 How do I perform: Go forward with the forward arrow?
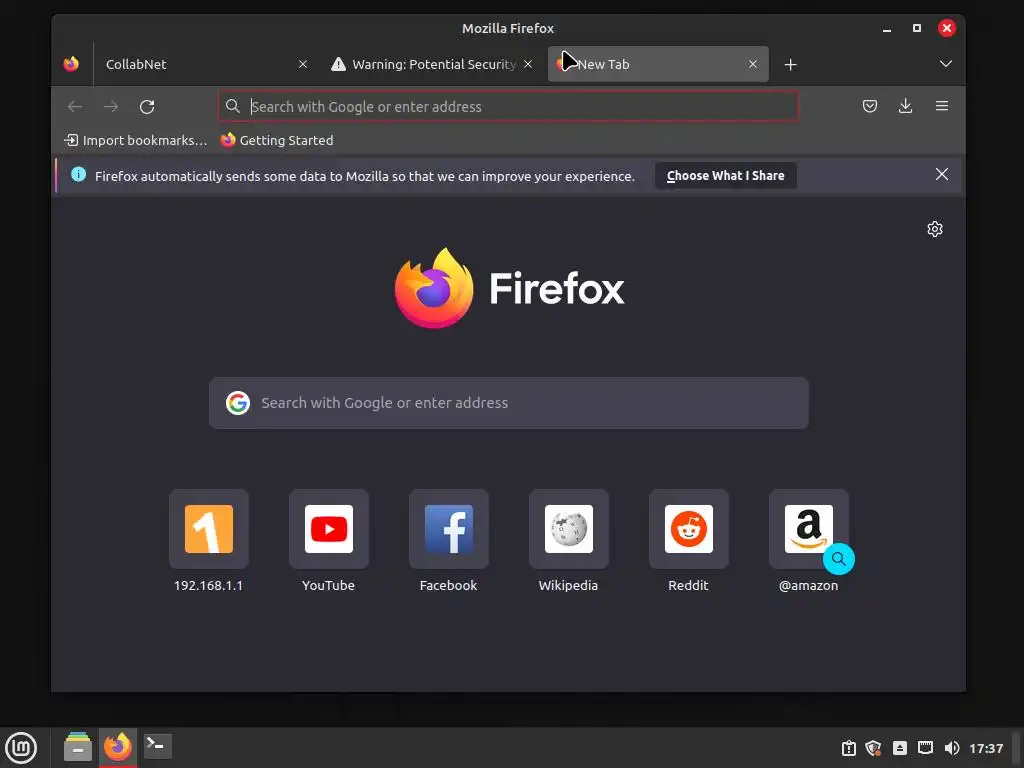(111, 106)
